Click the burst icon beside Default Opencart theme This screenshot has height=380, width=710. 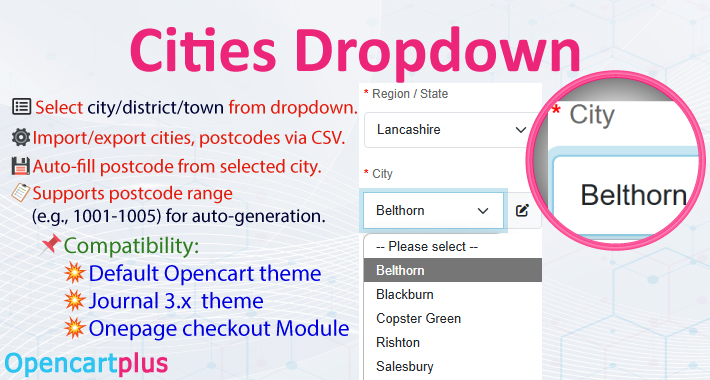pyautogui.click(x=74, y=273)
